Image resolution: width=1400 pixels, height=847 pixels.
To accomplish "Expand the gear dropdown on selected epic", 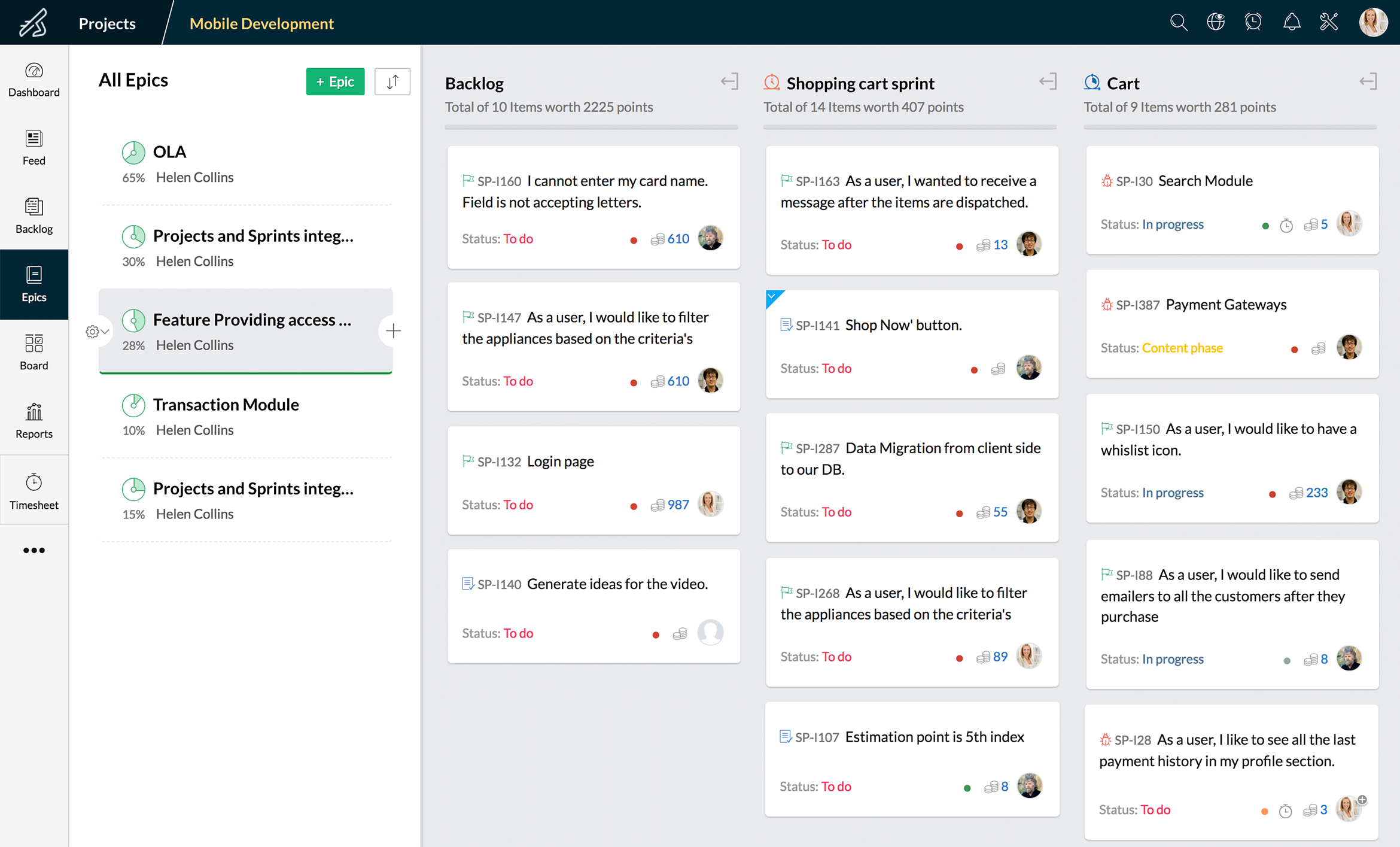I will pyautogui.click(x=96, y=331).
